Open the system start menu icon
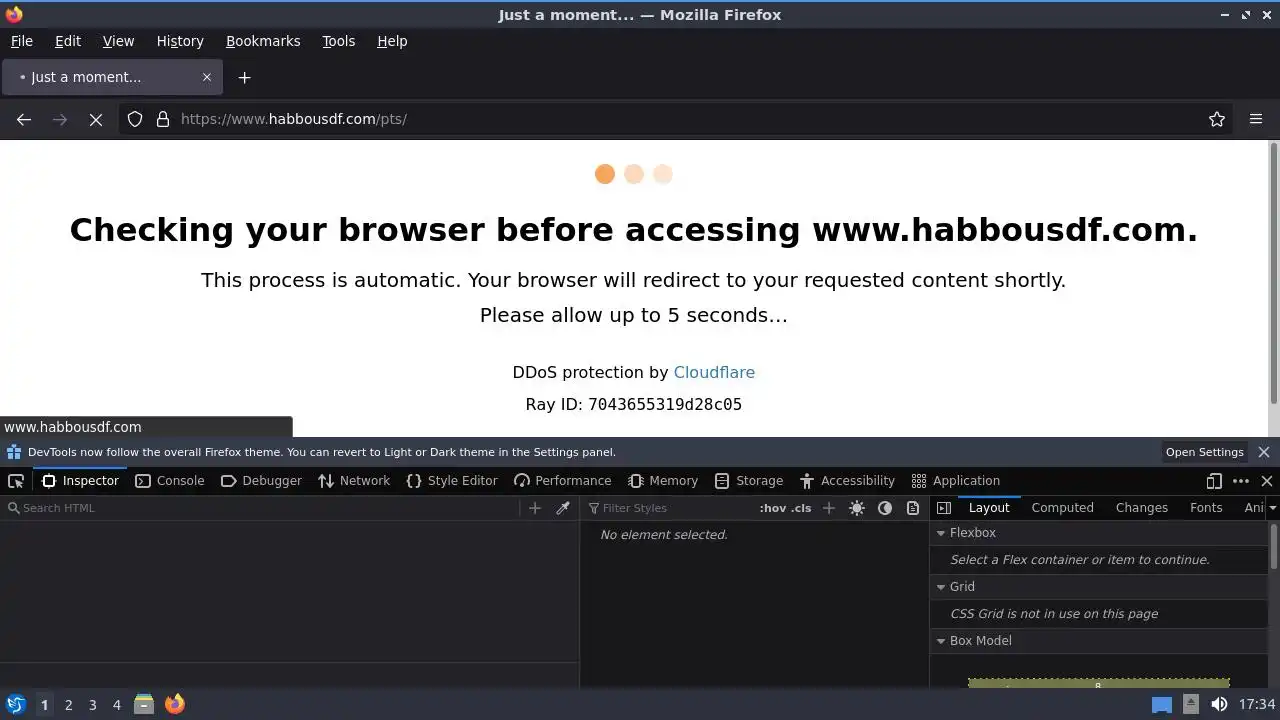 [15, 704]
